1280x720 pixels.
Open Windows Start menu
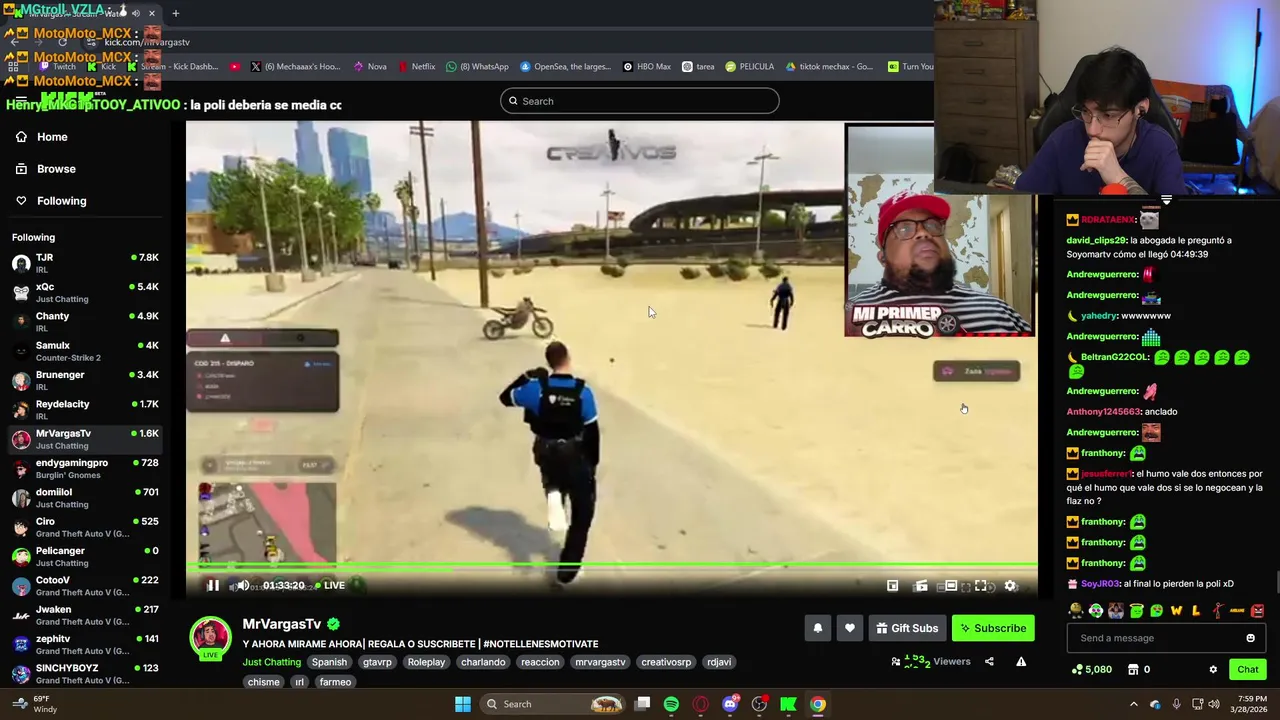463,704
